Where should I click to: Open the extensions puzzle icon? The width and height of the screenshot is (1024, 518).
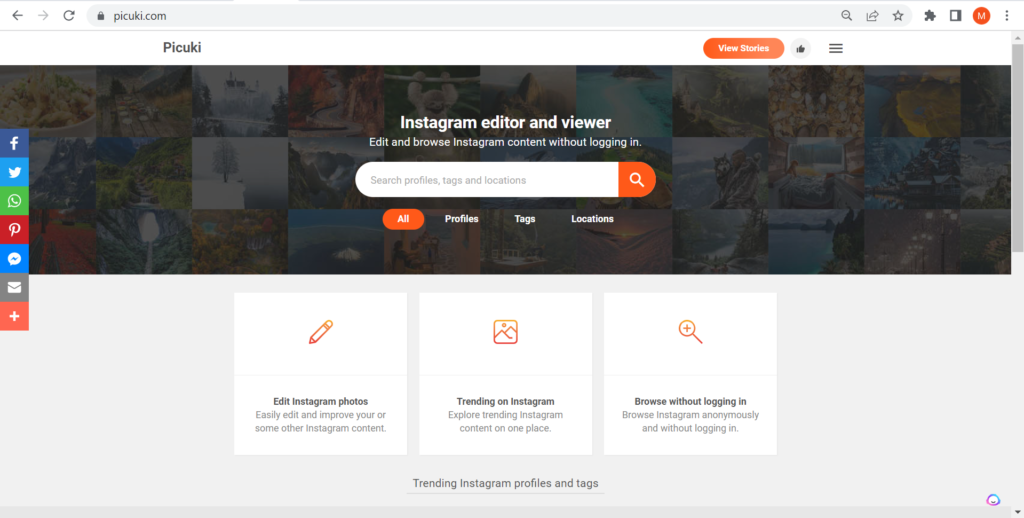(930, 16)
